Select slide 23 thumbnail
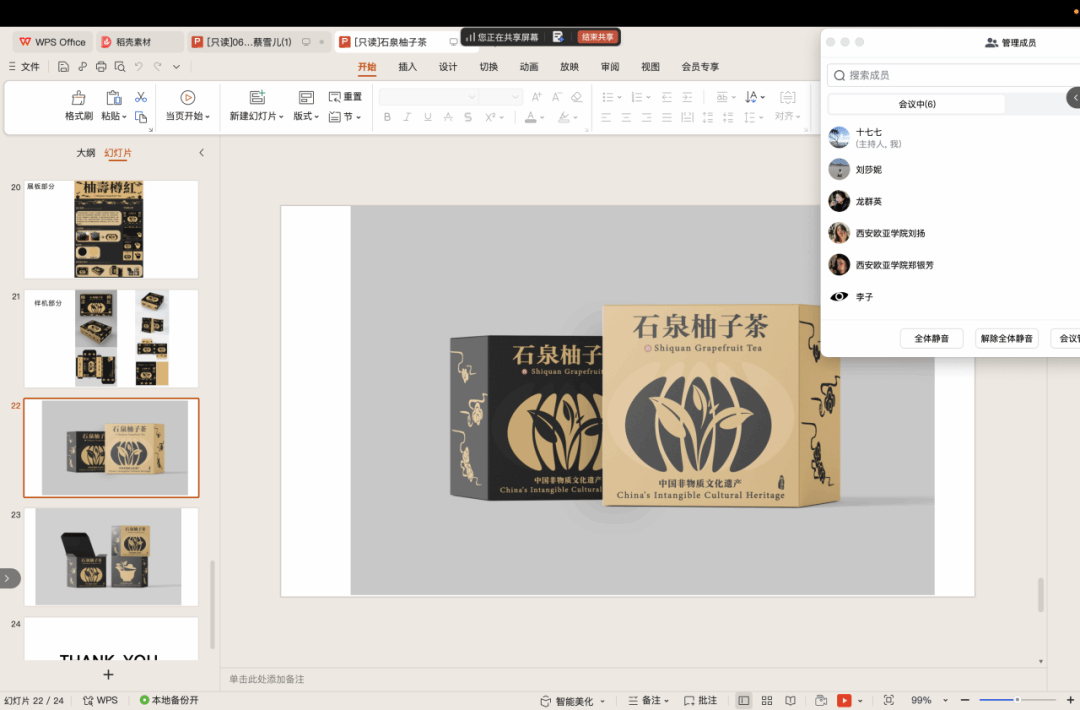Screen dimensions: 1080x710 (x=109, y=556)
